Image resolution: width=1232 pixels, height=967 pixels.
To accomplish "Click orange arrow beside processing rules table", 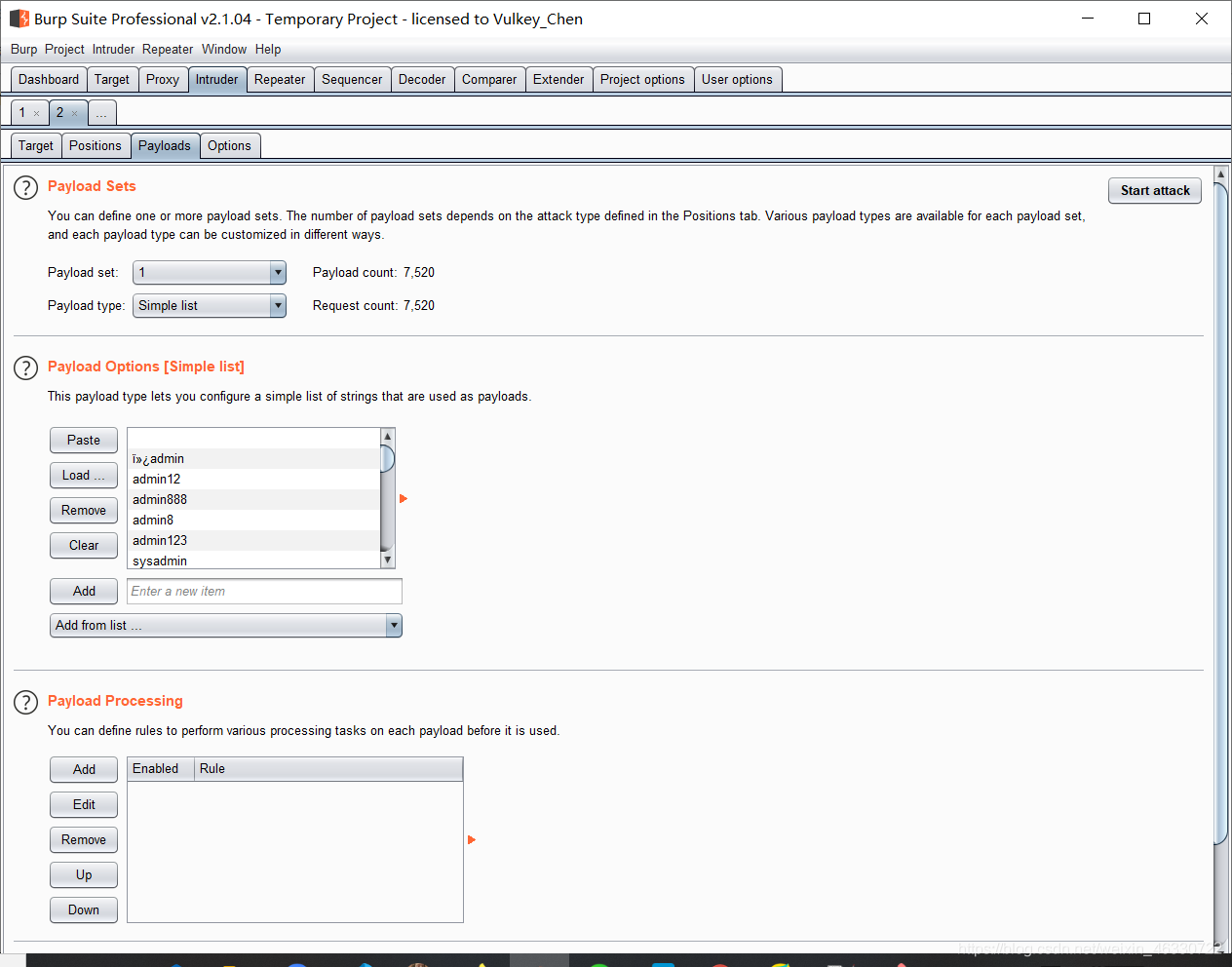I will click(x=472, y=839).
